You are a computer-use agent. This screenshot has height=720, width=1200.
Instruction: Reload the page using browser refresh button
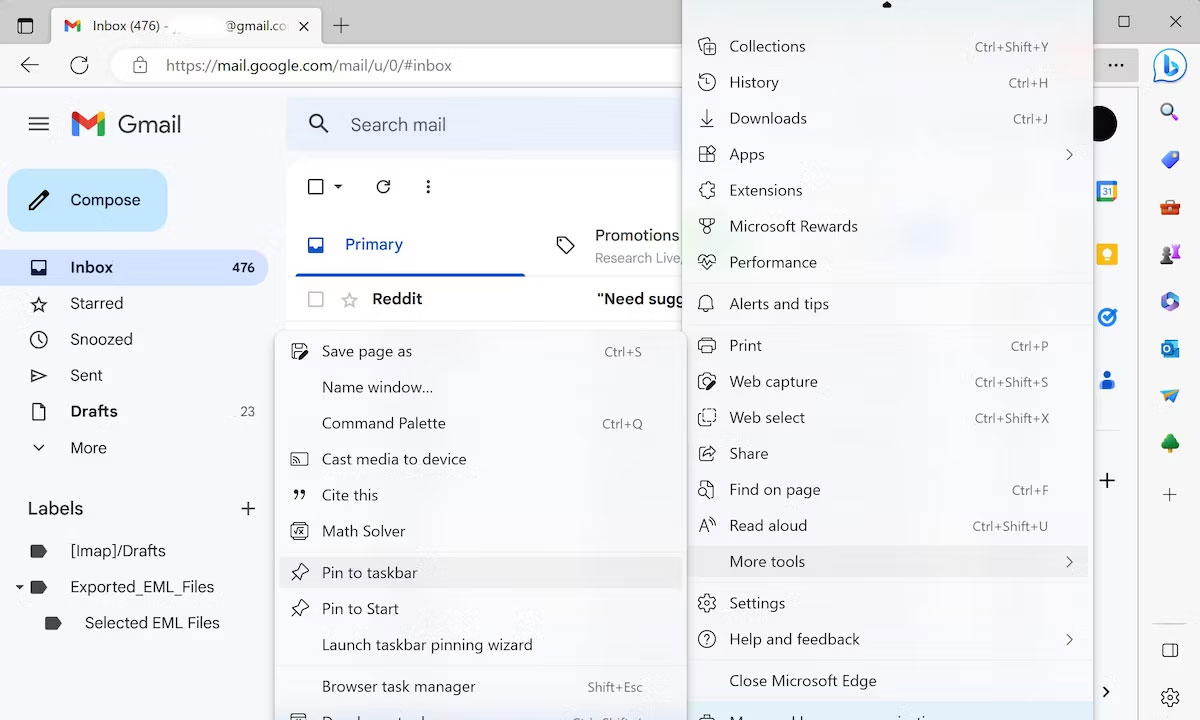[79, 65]
